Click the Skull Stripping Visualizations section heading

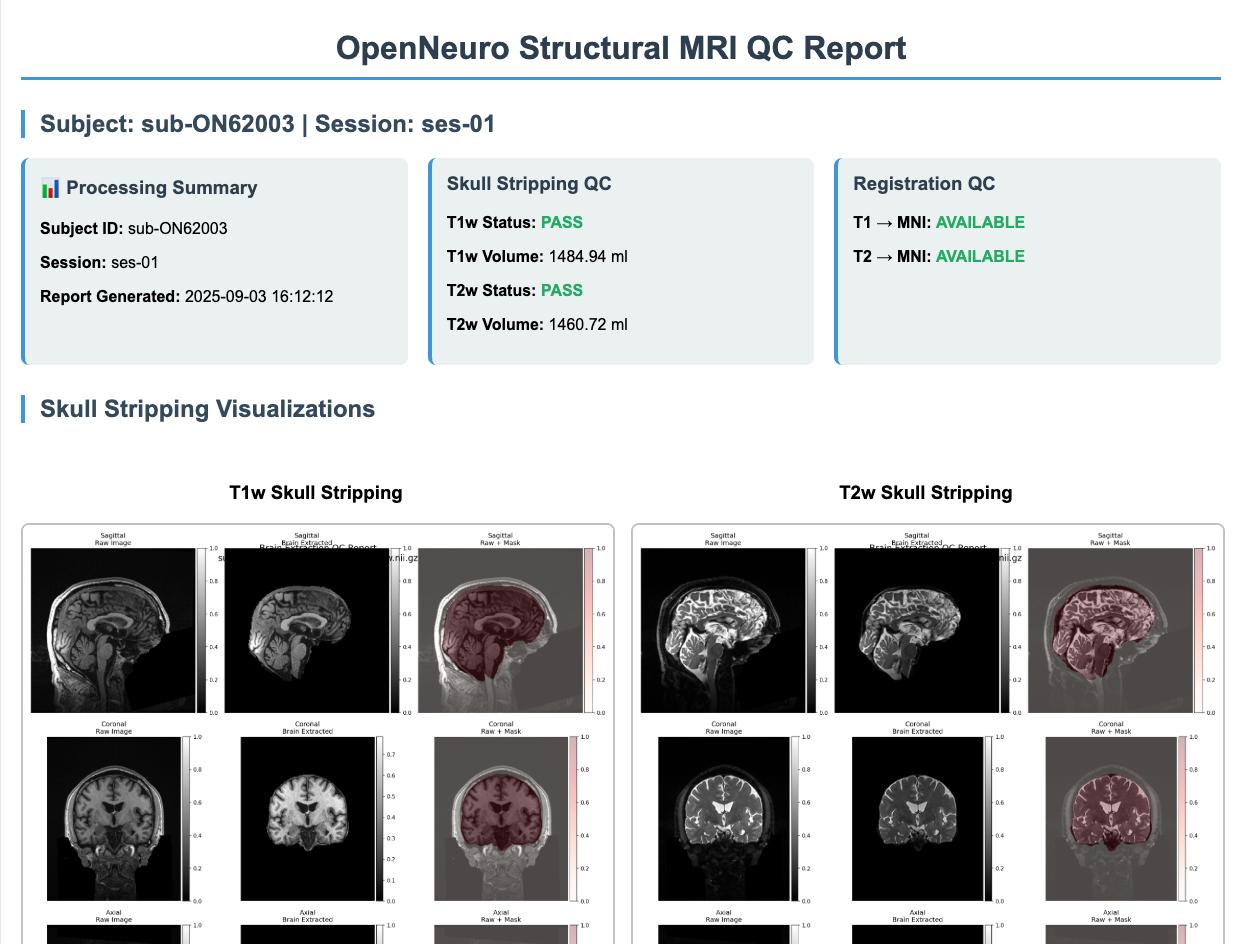coord(207,408)
